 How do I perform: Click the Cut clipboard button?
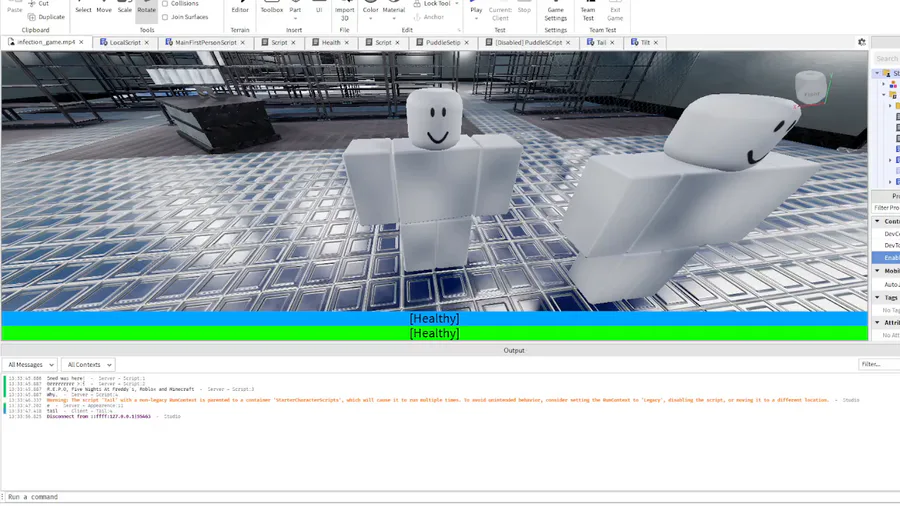tap(39, 3)
